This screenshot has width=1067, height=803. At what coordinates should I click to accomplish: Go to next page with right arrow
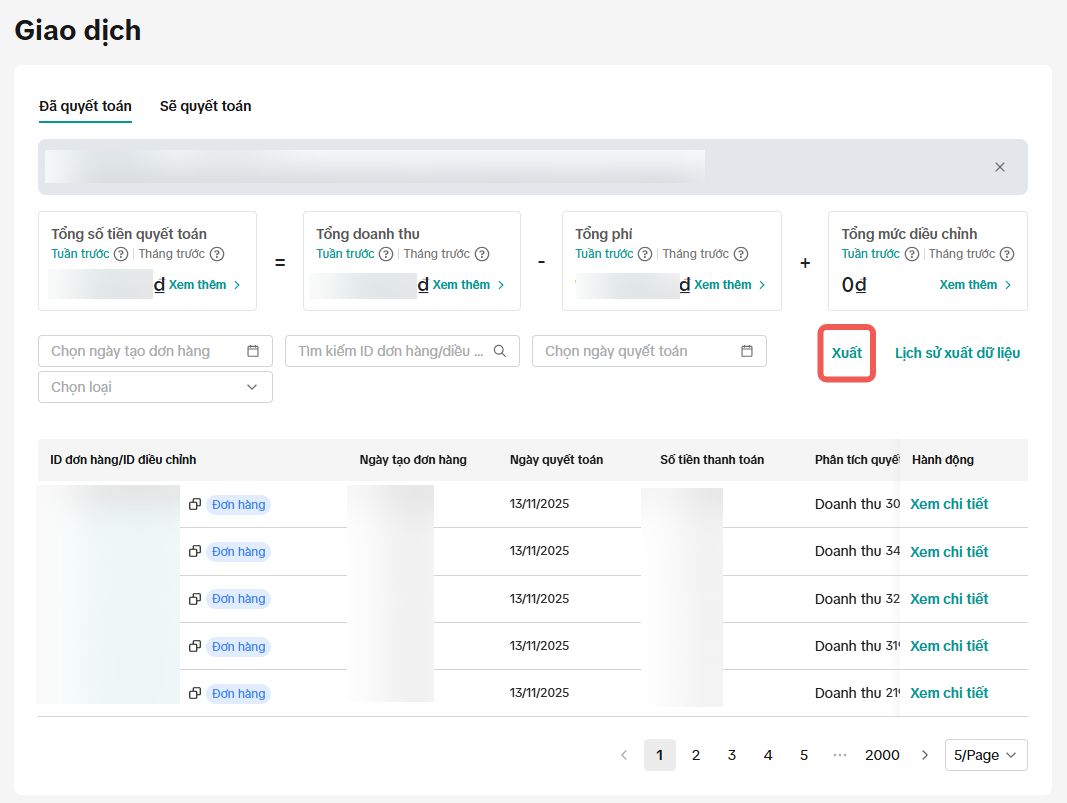pos(925,755)
